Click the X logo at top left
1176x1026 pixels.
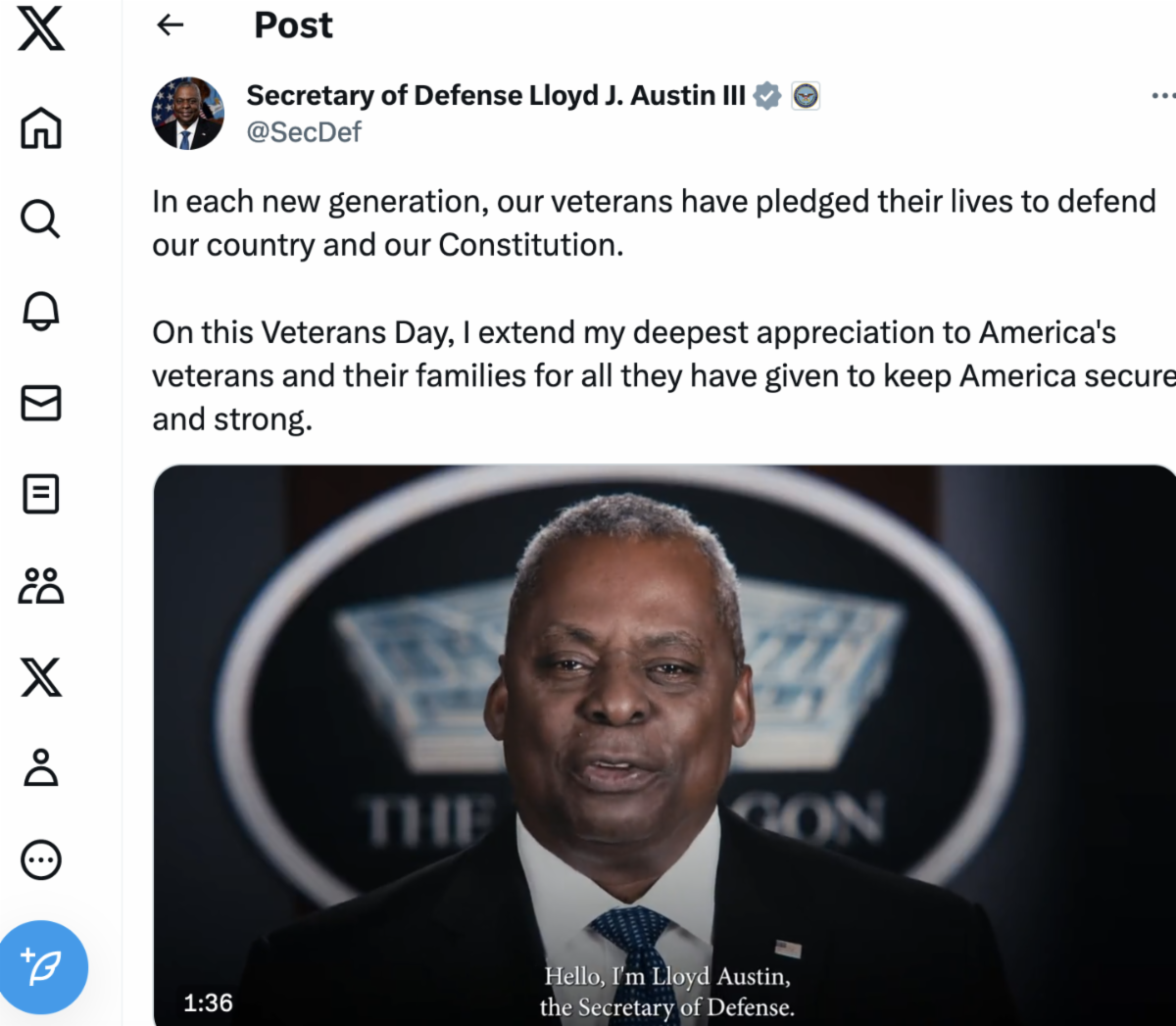[41, 26]
